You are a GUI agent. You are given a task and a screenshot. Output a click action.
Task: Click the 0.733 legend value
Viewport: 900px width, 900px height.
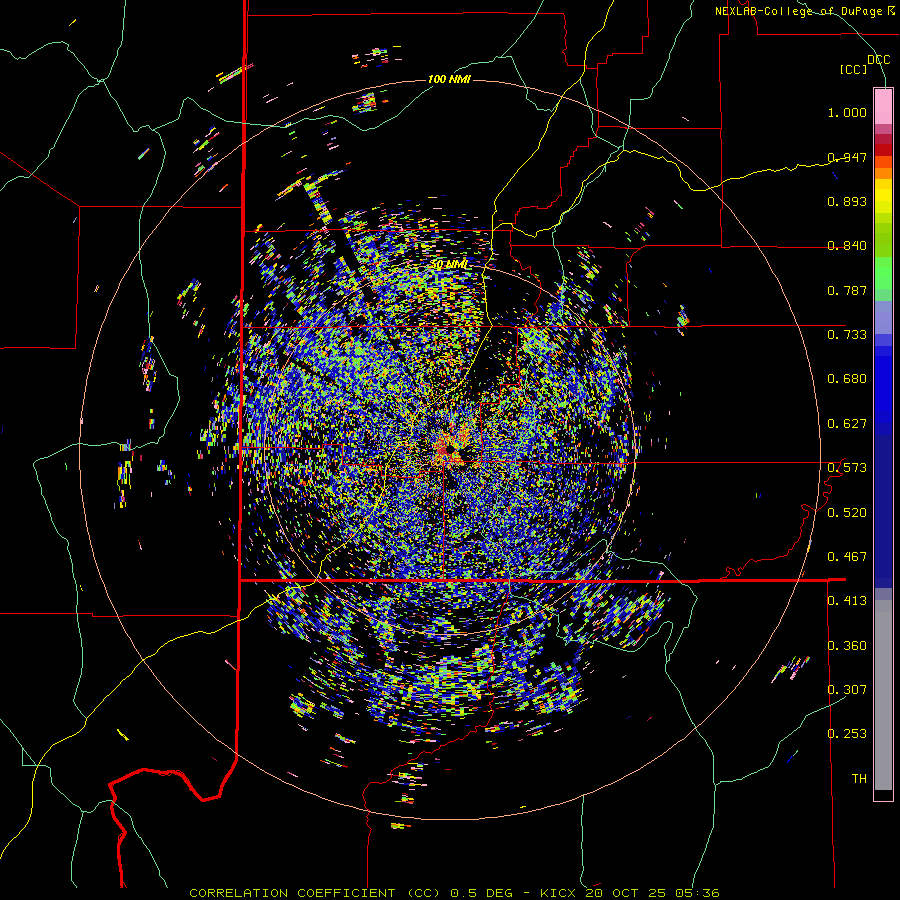tap(847, 335)
